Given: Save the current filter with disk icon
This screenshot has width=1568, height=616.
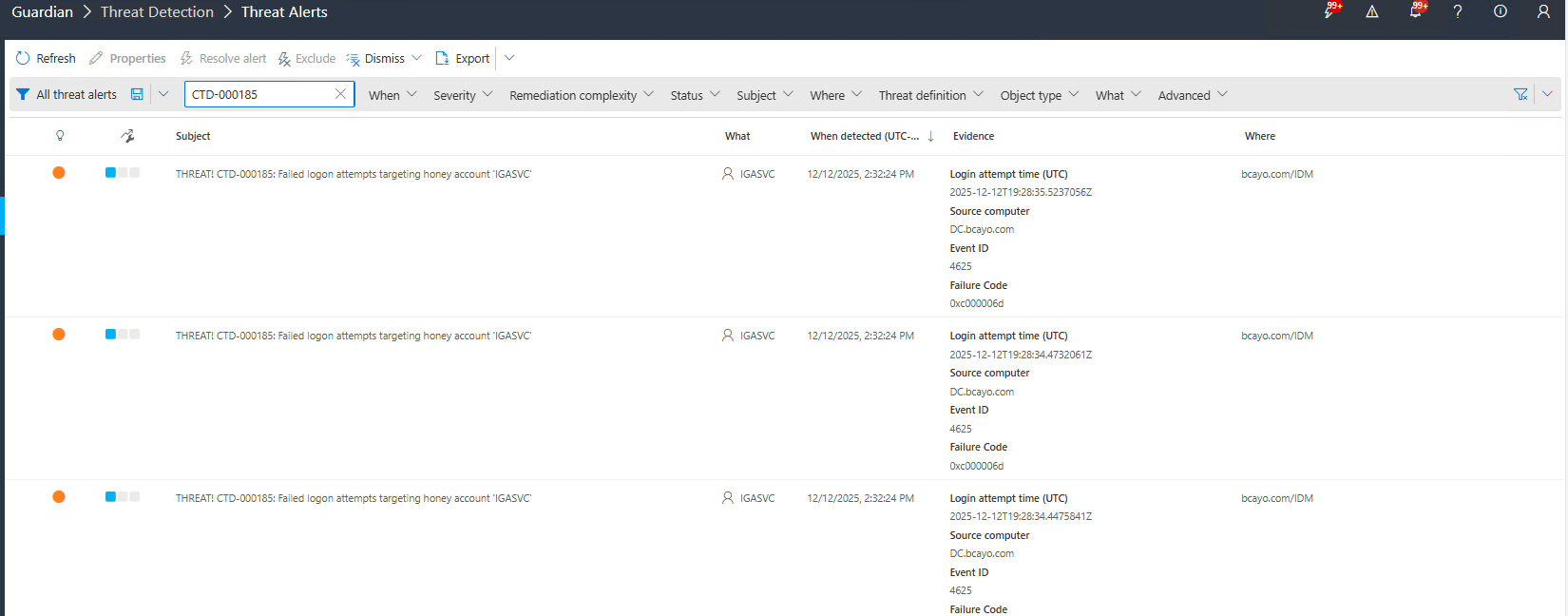Looking at the screenshot, I should pos(137,94).
